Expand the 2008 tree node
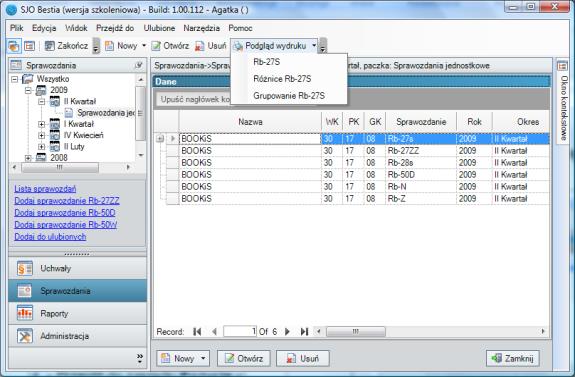Viewport: 575px width, 377px height. [28, 158]
